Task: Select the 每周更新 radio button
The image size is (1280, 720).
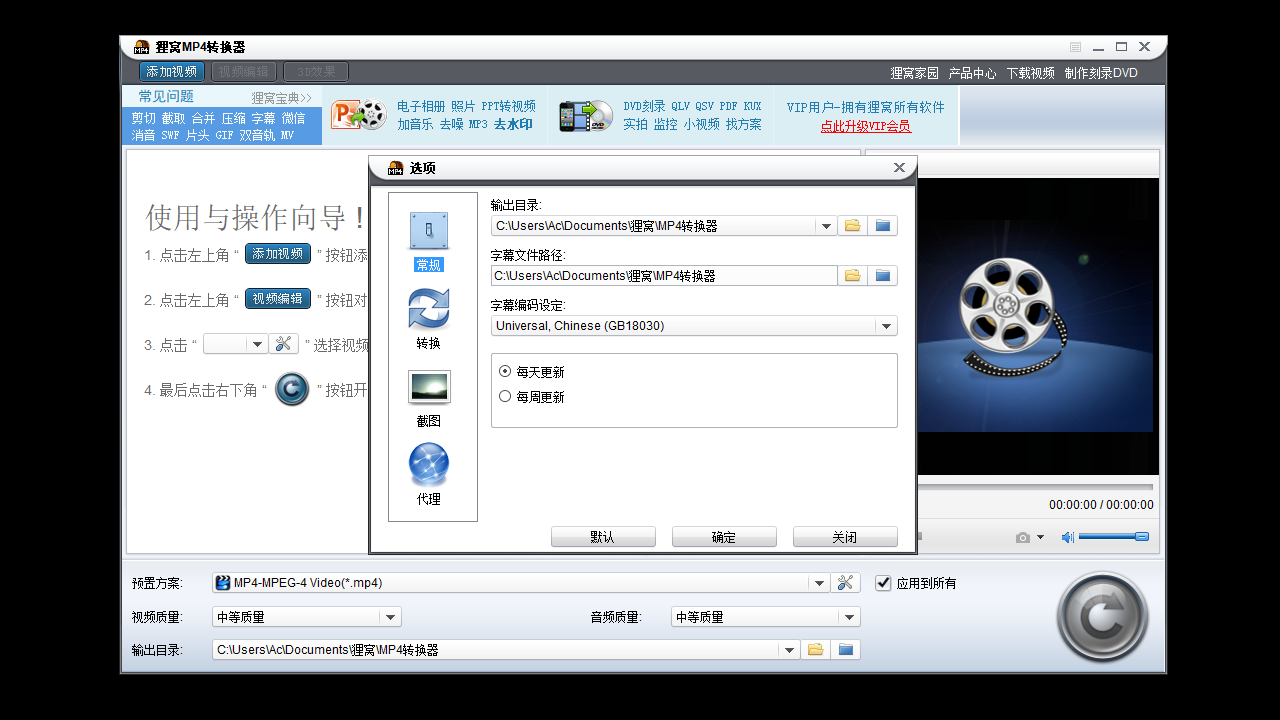Action: coord(505,396)
